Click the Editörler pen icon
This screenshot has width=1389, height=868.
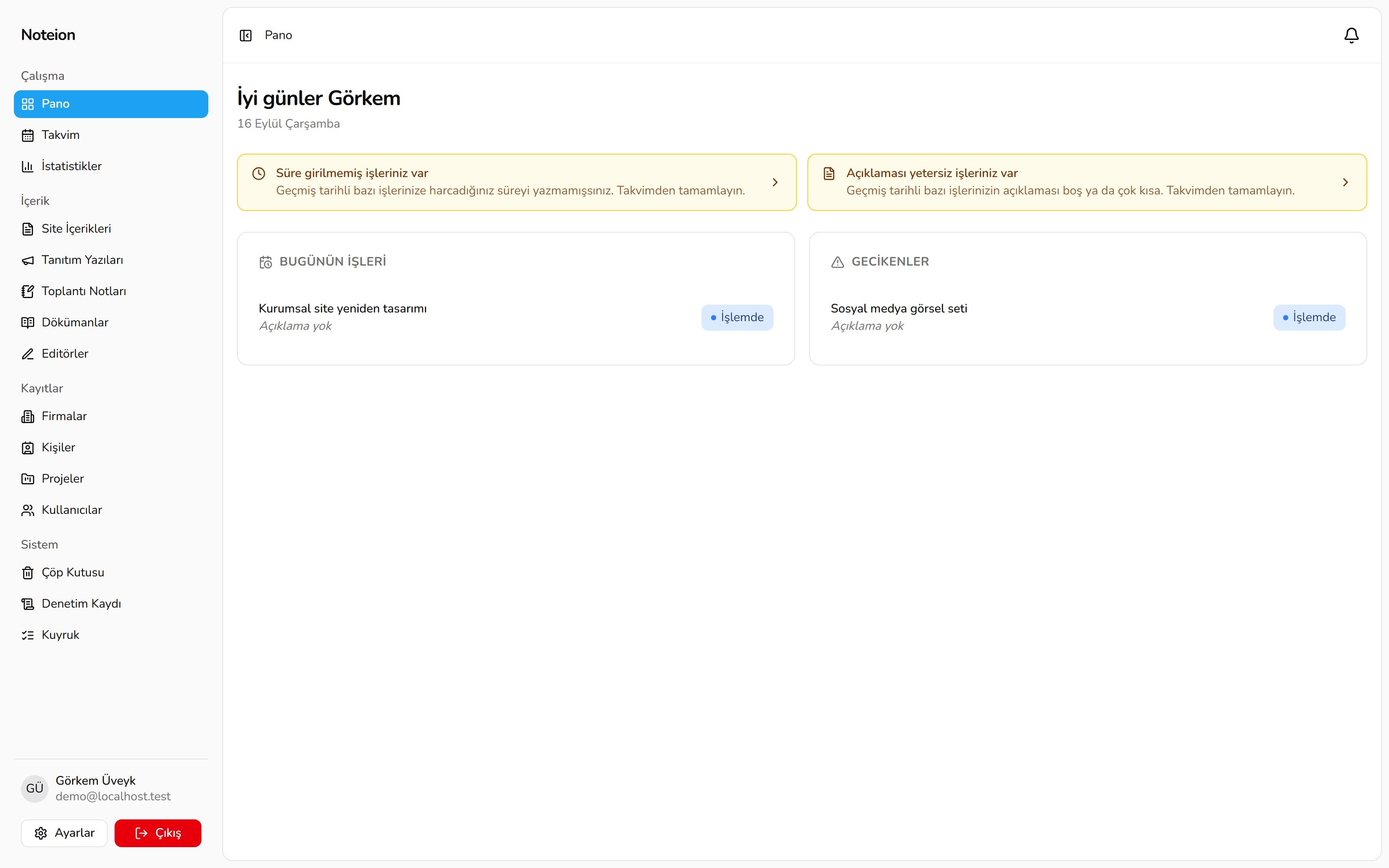point(27,354)
